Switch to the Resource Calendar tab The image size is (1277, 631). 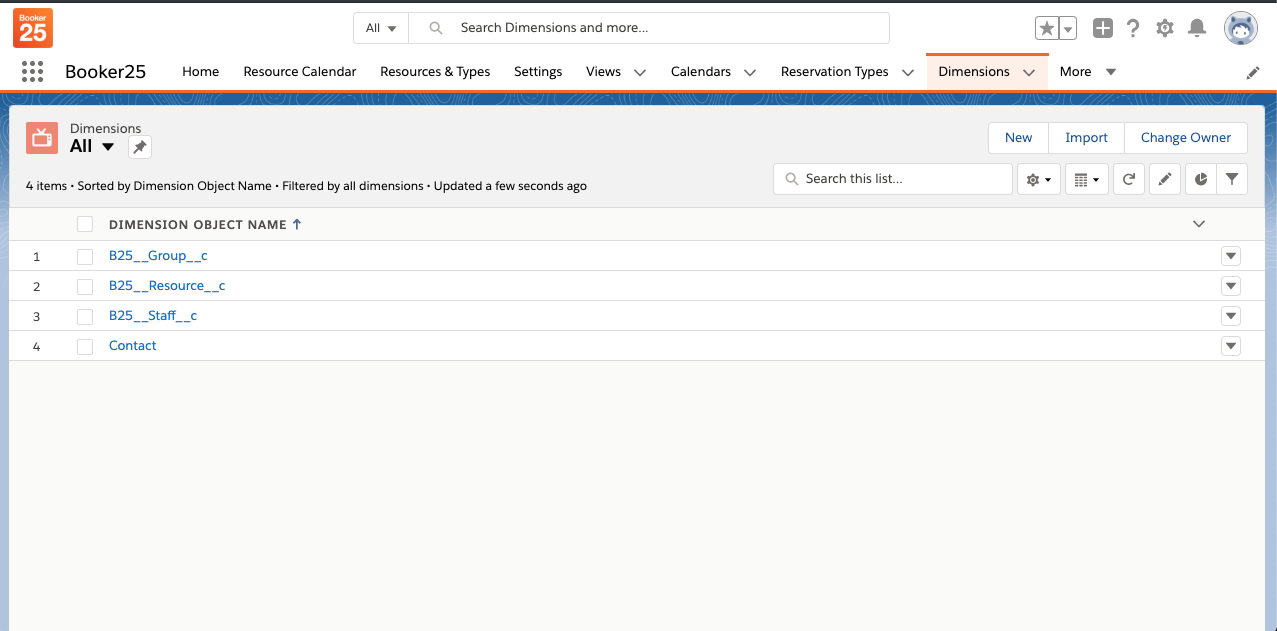[x=299, y=72]
